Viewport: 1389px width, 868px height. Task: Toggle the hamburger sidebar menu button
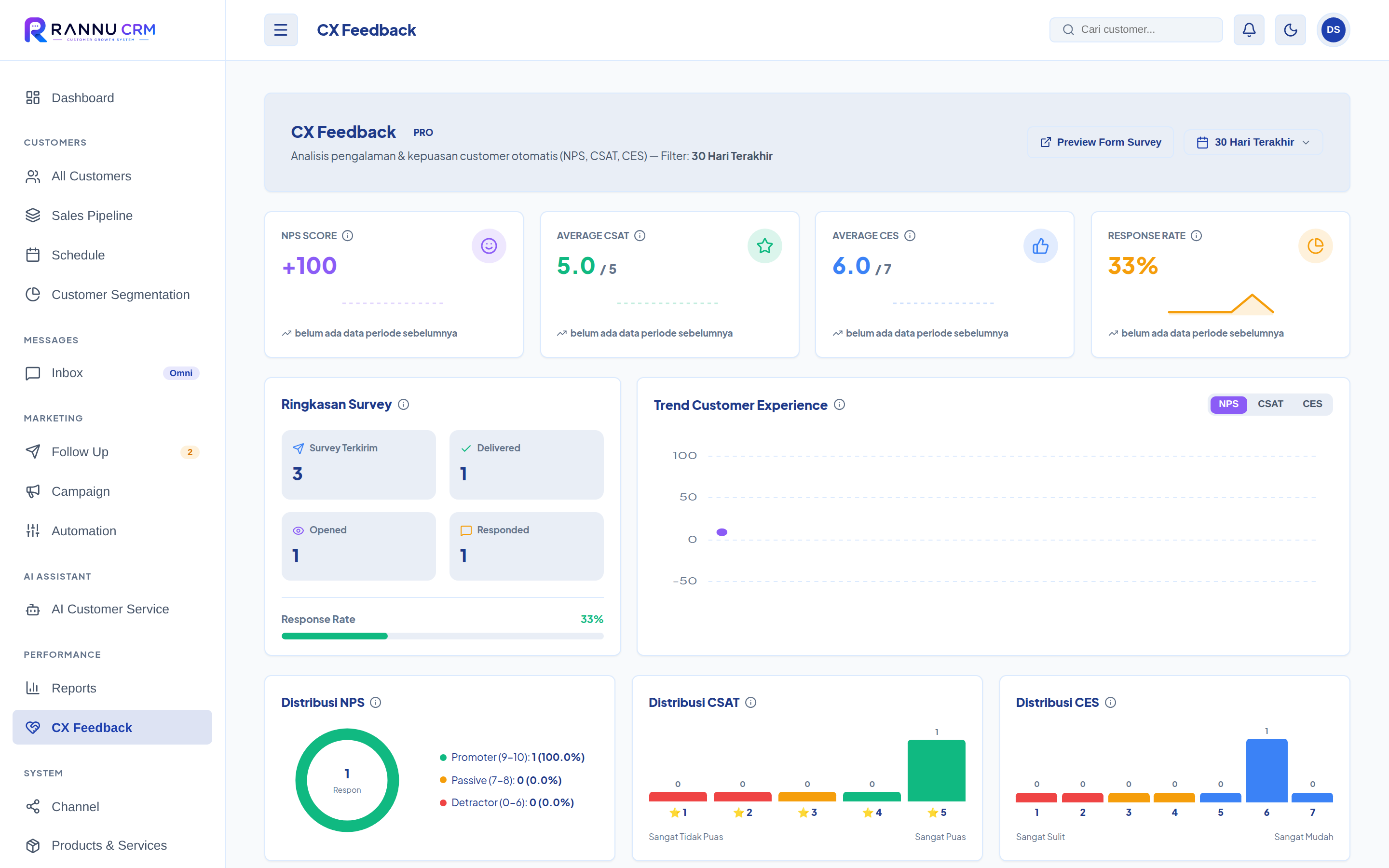click(x=281, y=30)
